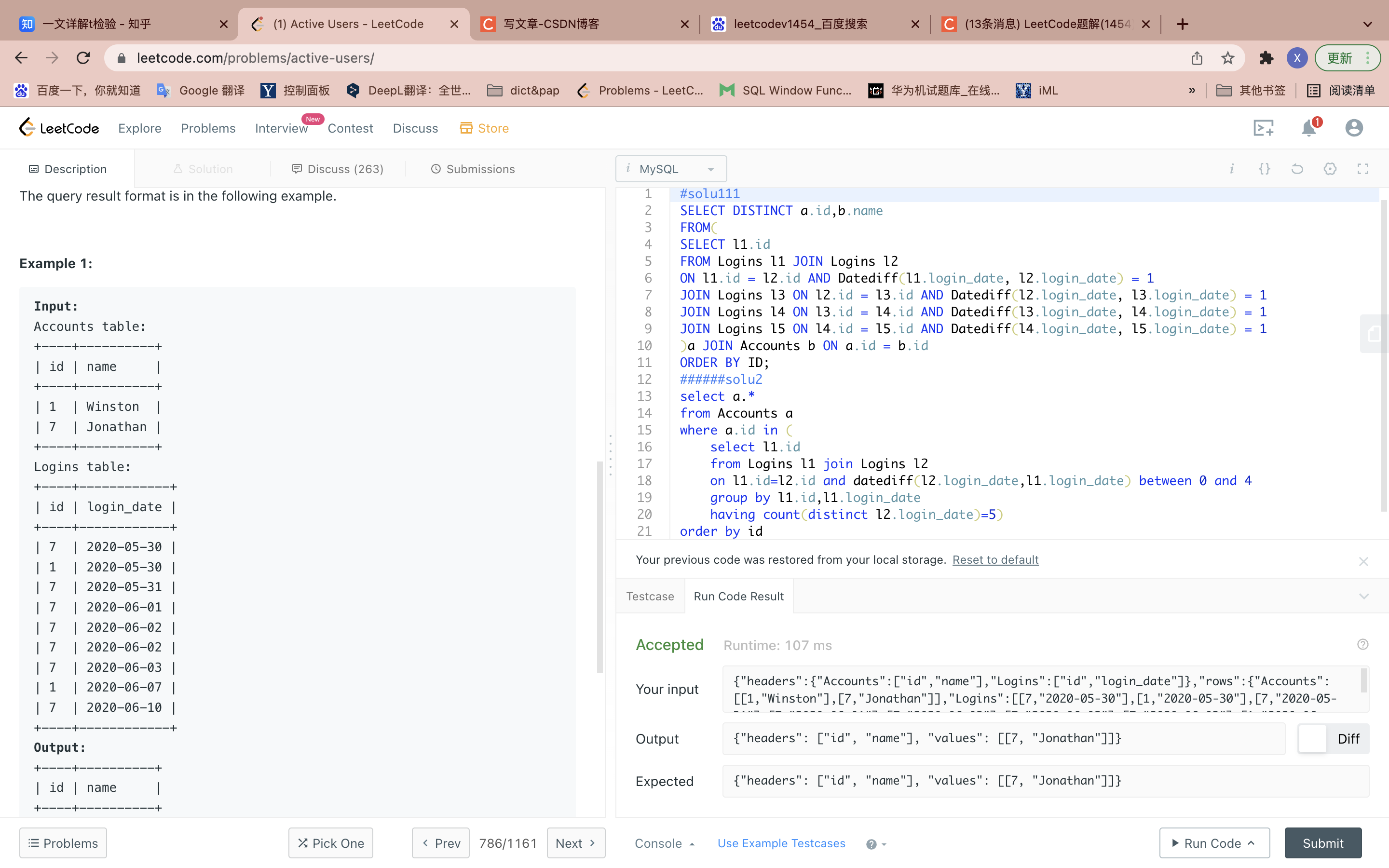Switch to the Testcase tab
The width and height of the screenshot is (1389, 868).
pyautogui.click(x=650, y=597)
